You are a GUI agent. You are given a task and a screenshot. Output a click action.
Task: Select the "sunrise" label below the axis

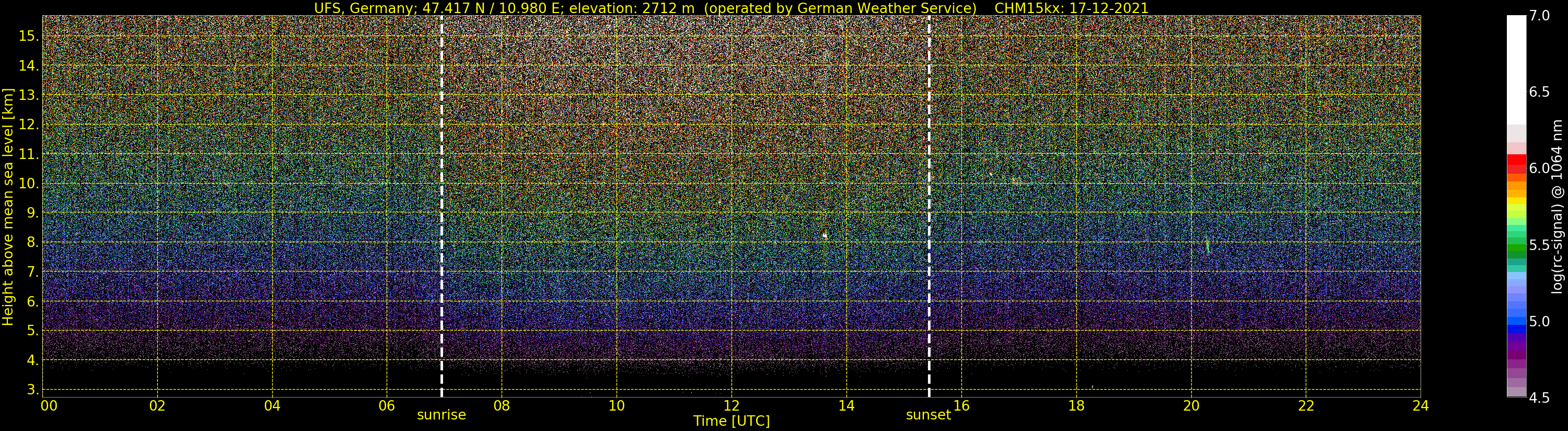pyautogui.click(x=442, y=415)
